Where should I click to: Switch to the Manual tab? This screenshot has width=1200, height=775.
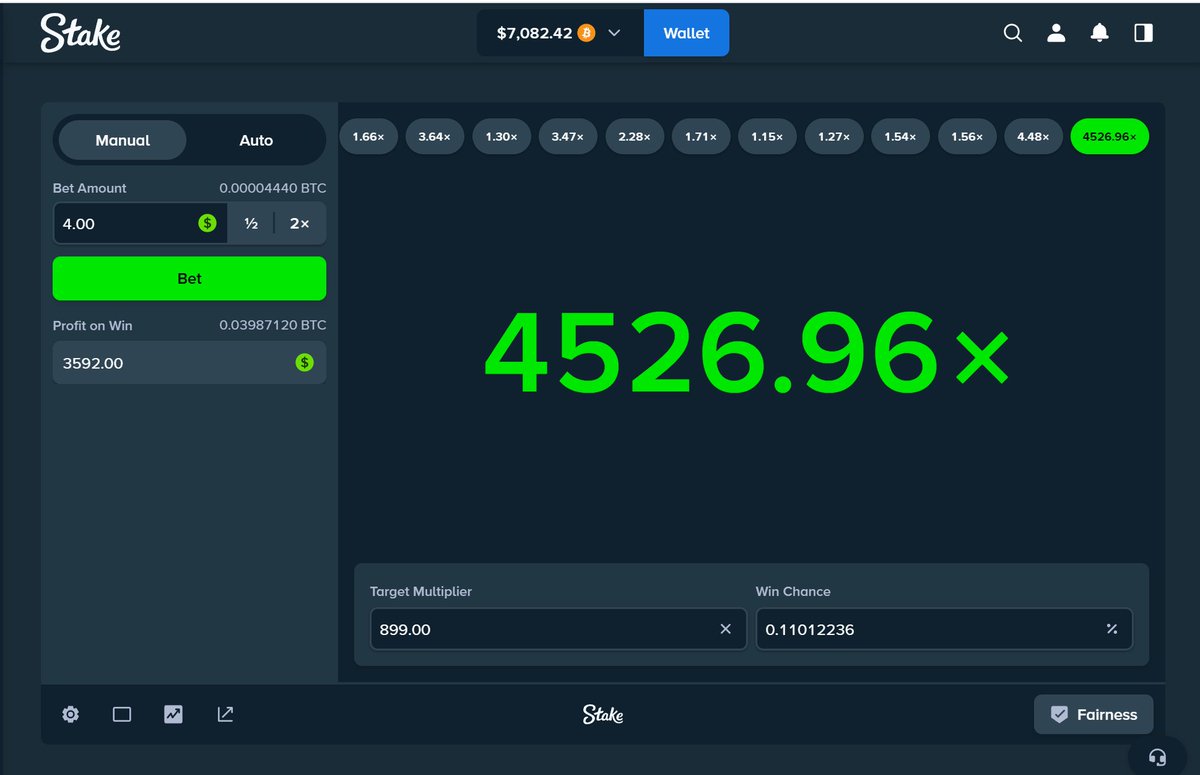(122, 140)
